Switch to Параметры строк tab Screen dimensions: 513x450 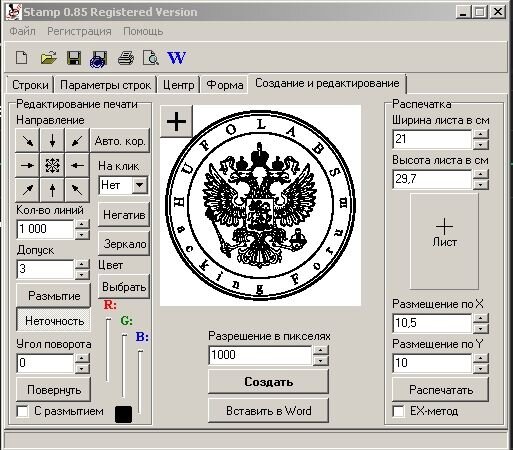(105, 85)
